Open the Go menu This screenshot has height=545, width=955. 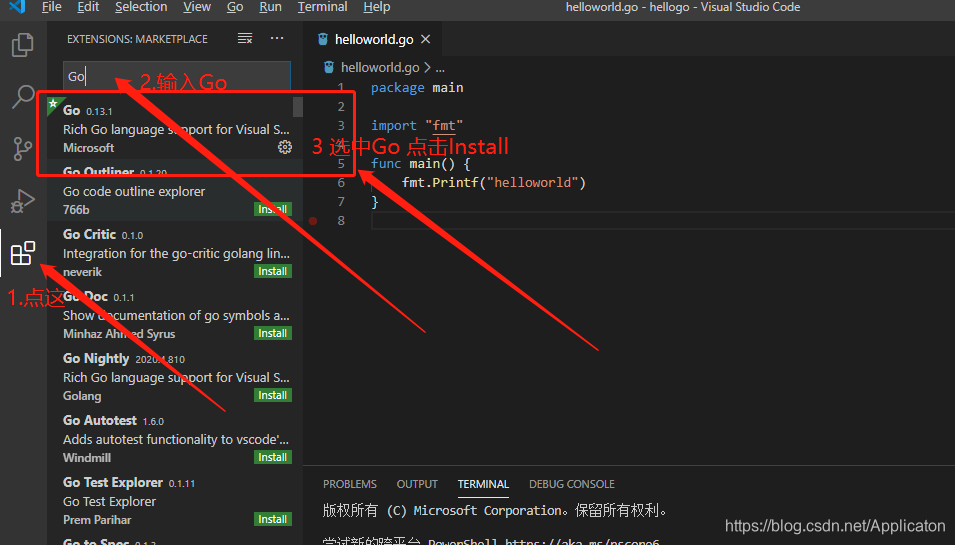[235, 7]
